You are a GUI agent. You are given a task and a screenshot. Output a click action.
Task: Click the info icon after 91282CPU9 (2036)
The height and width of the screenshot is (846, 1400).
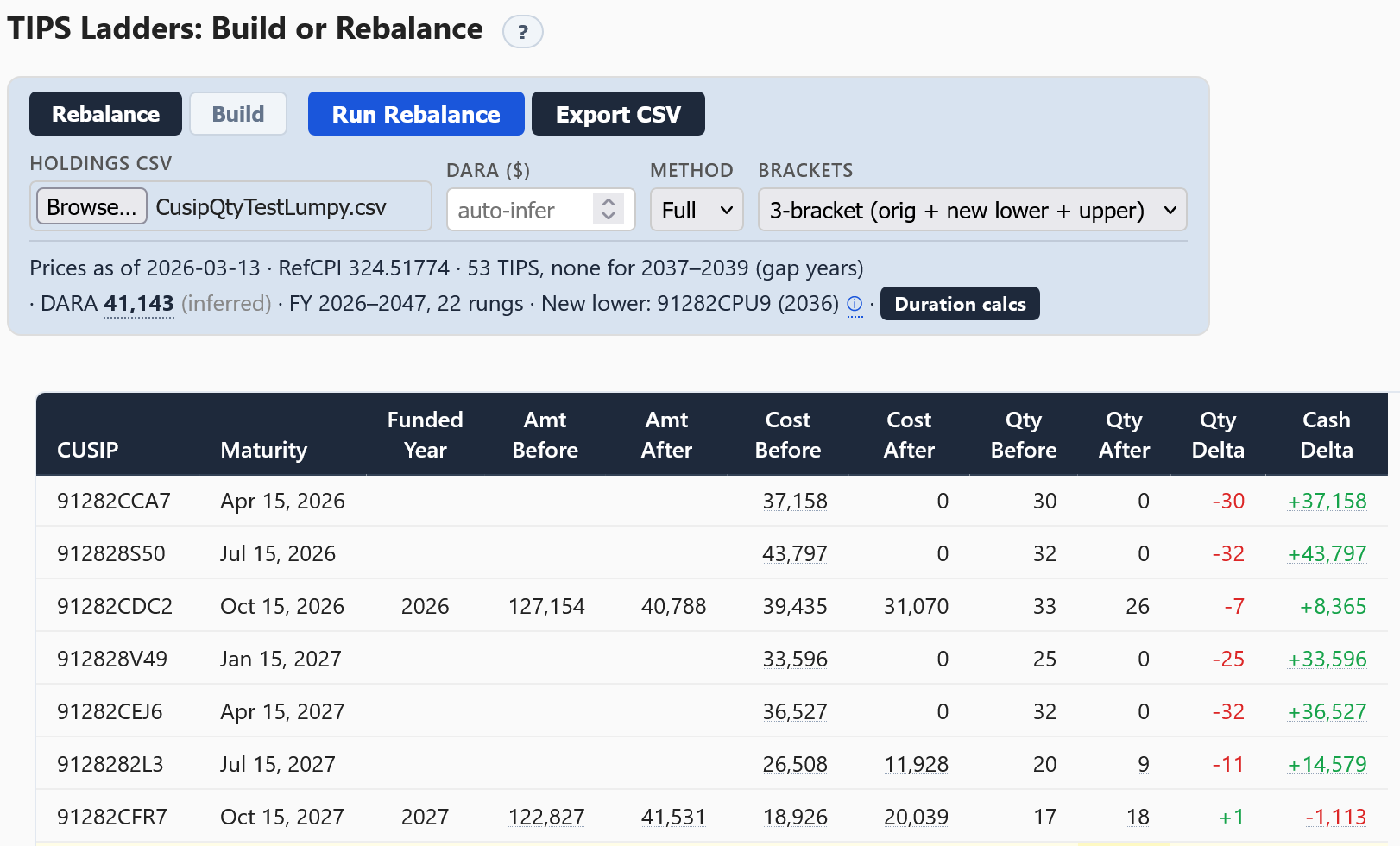[x=855, y=304]
